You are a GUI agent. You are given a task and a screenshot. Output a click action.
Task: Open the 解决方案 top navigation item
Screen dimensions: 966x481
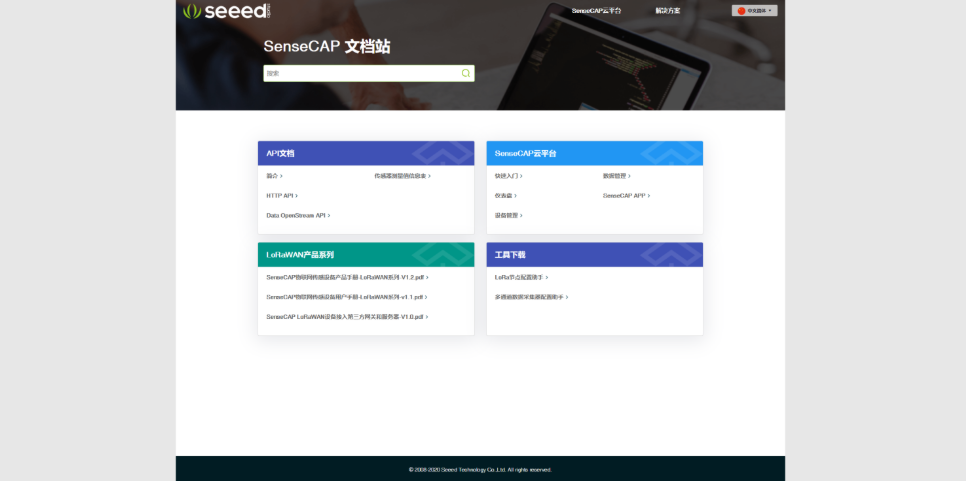(668, 10)
